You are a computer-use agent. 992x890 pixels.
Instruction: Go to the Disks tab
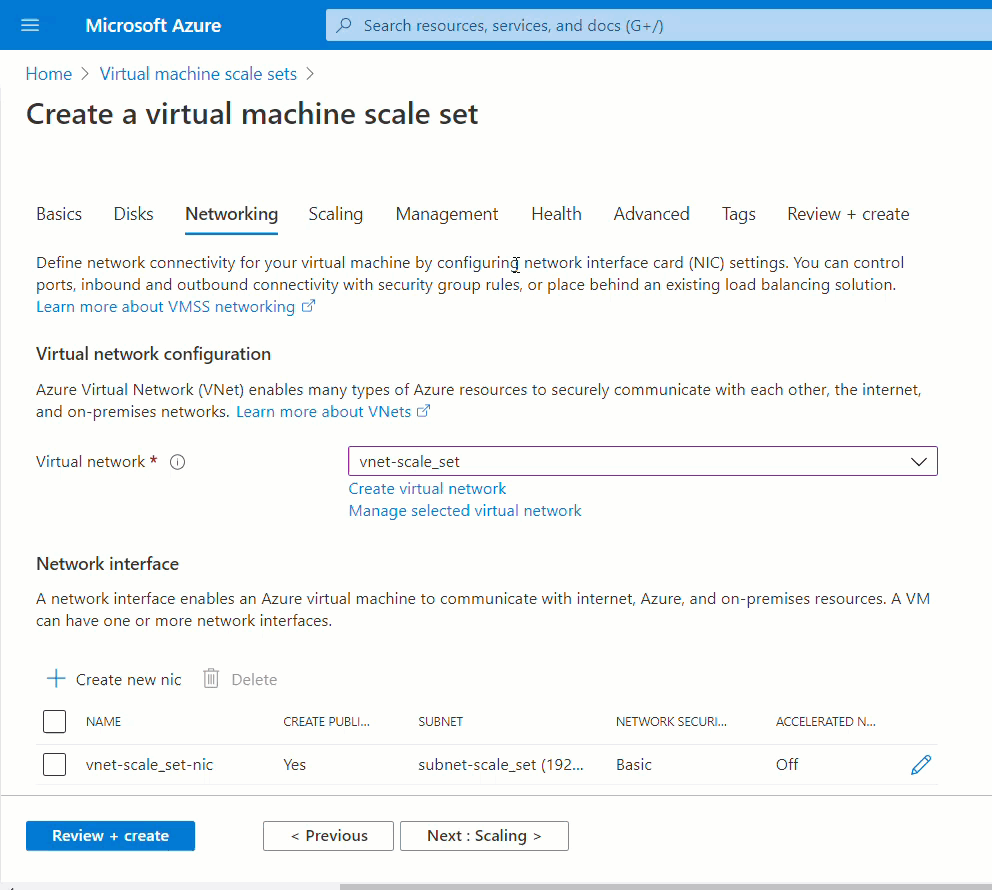click(x=133, y=214)
